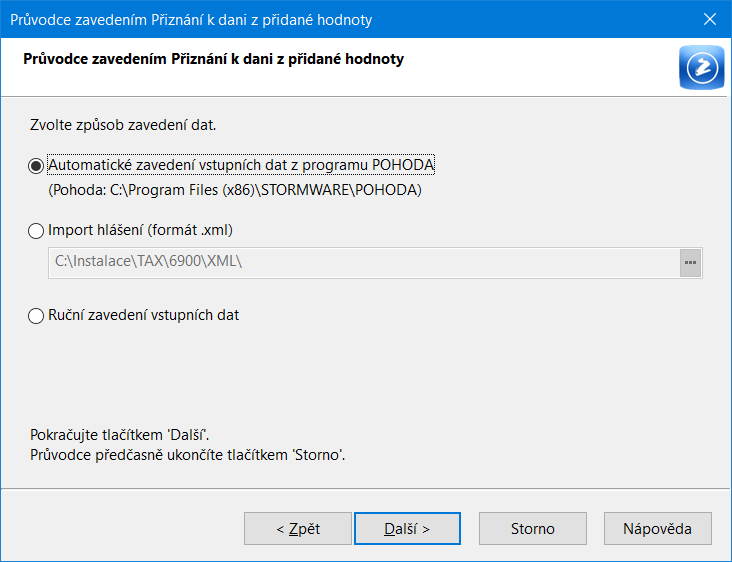
Task: Click the 'Zvolte způsob zavedení dat.' instruction
Action: pos(123,125)
